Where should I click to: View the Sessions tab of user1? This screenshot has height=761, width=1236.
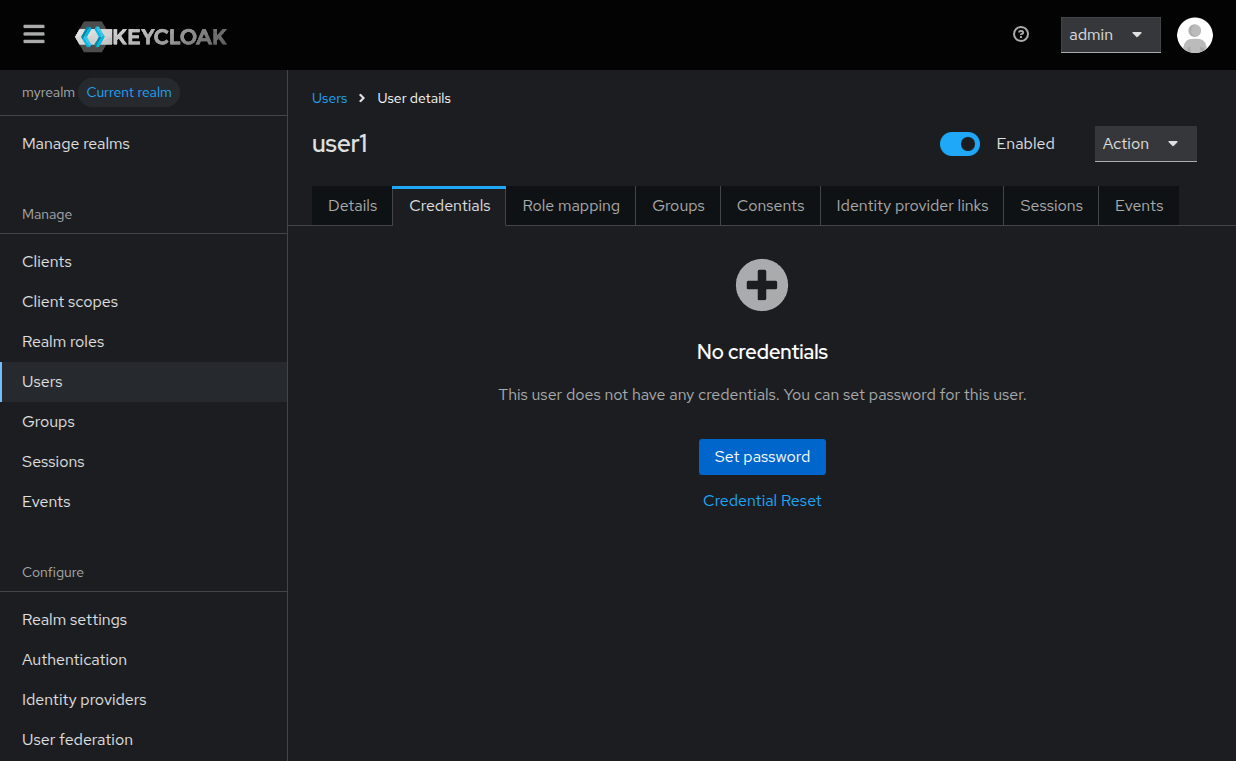pyautogui.click(x=1051, y=206)
